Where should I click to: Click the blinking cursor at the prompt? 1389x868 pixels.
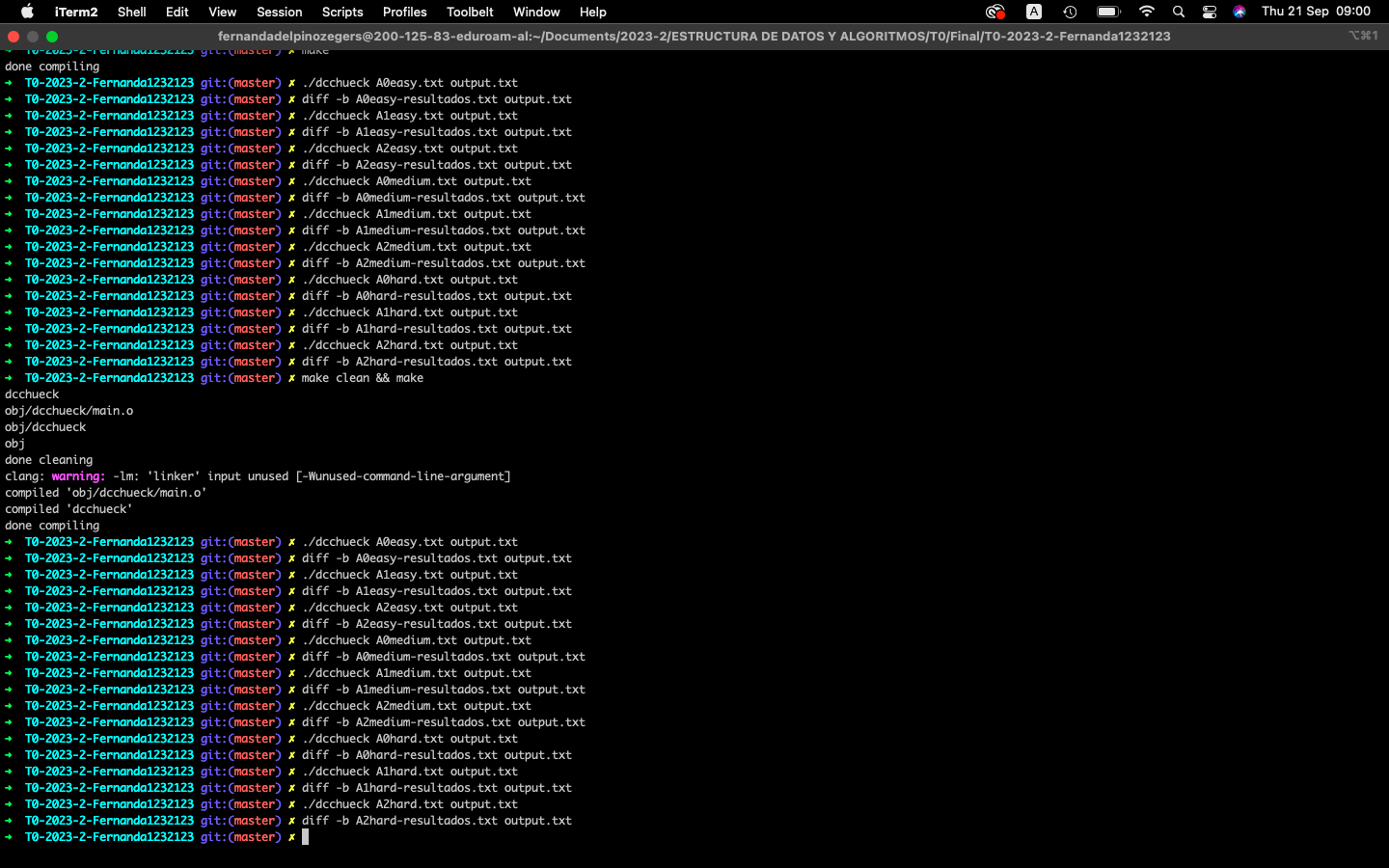click(x=305, y=836)
